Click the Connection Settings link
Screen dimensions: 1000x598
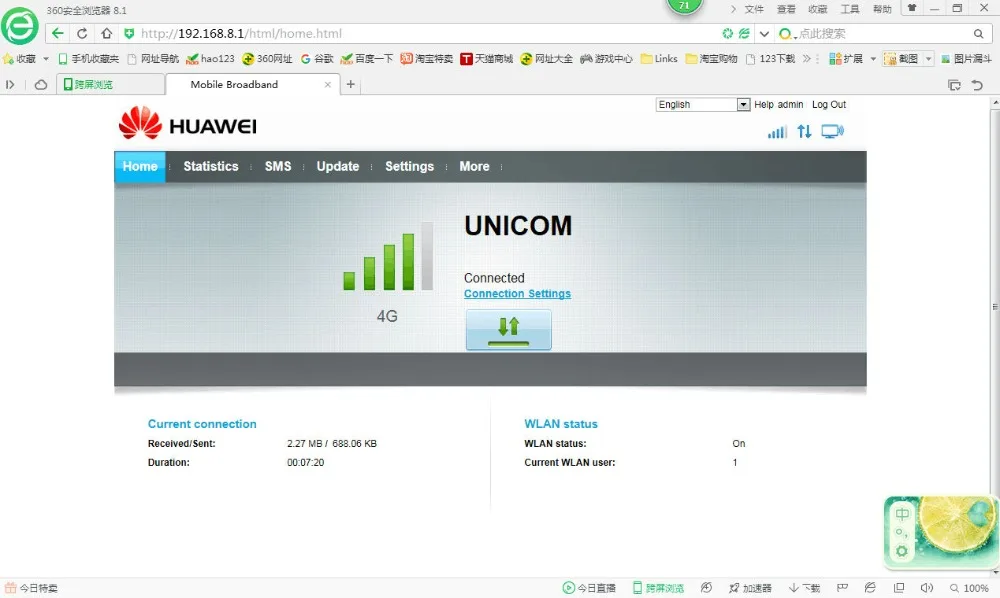pyautogui.click(x=517, y=294)
